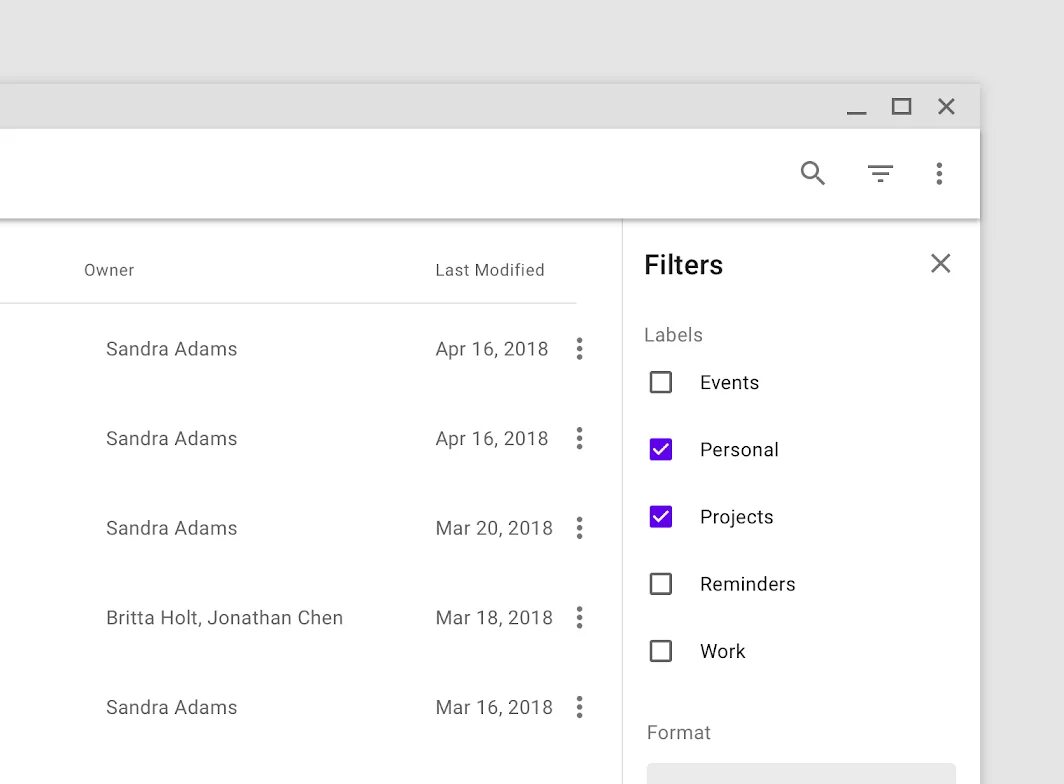Open more options for Mar 16, 2018 row
Viewport: 1064px width, 784px height.
579,708
